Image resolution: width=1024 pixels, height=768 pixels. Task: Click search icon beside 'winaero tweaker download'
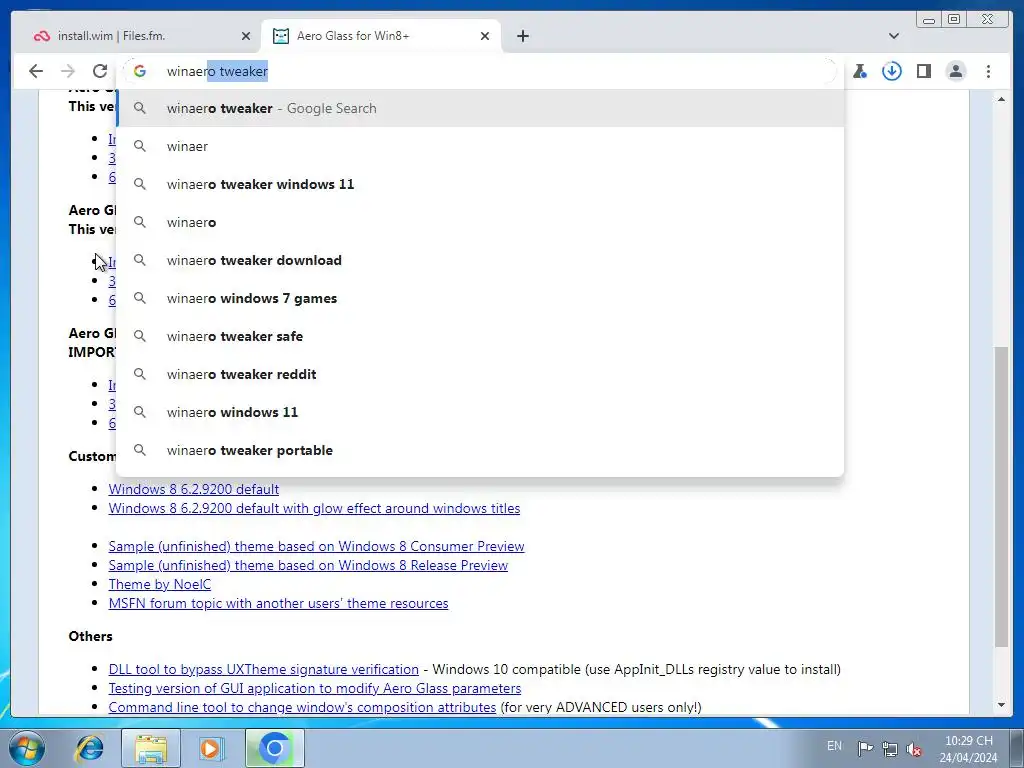coord(140,260)
